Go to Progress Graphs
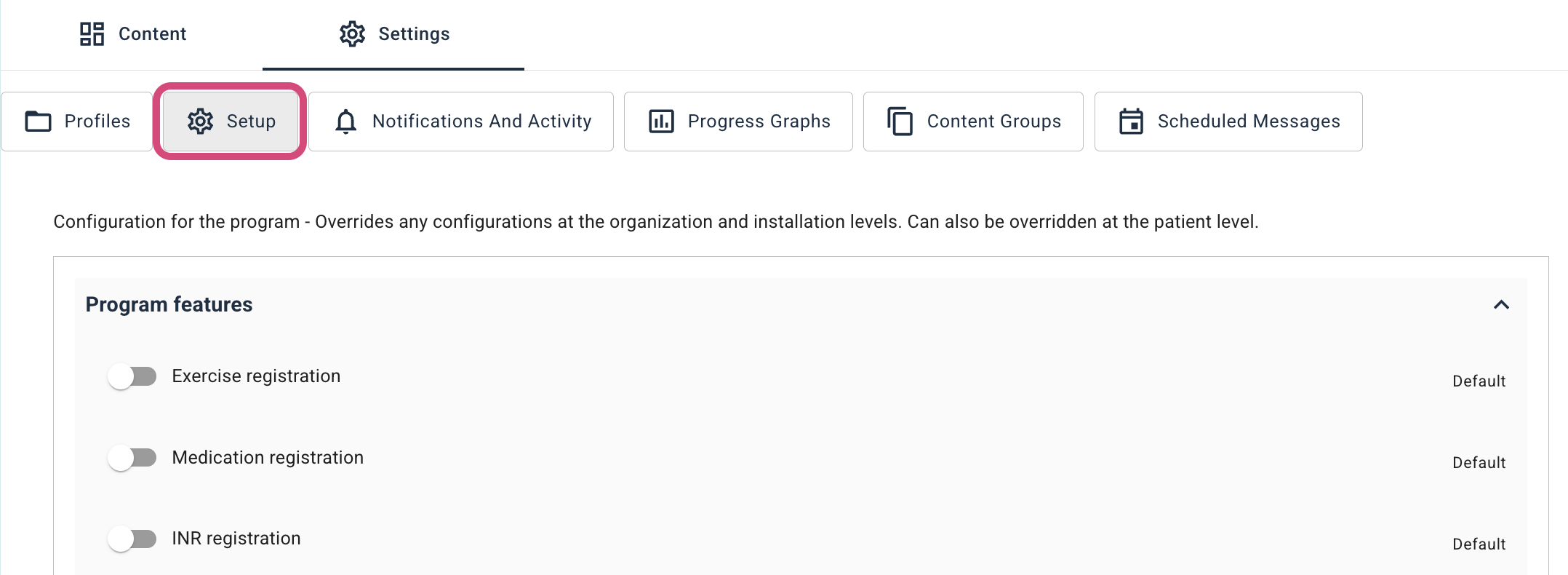The image size is (1568, 575). [x=738, y=122]
